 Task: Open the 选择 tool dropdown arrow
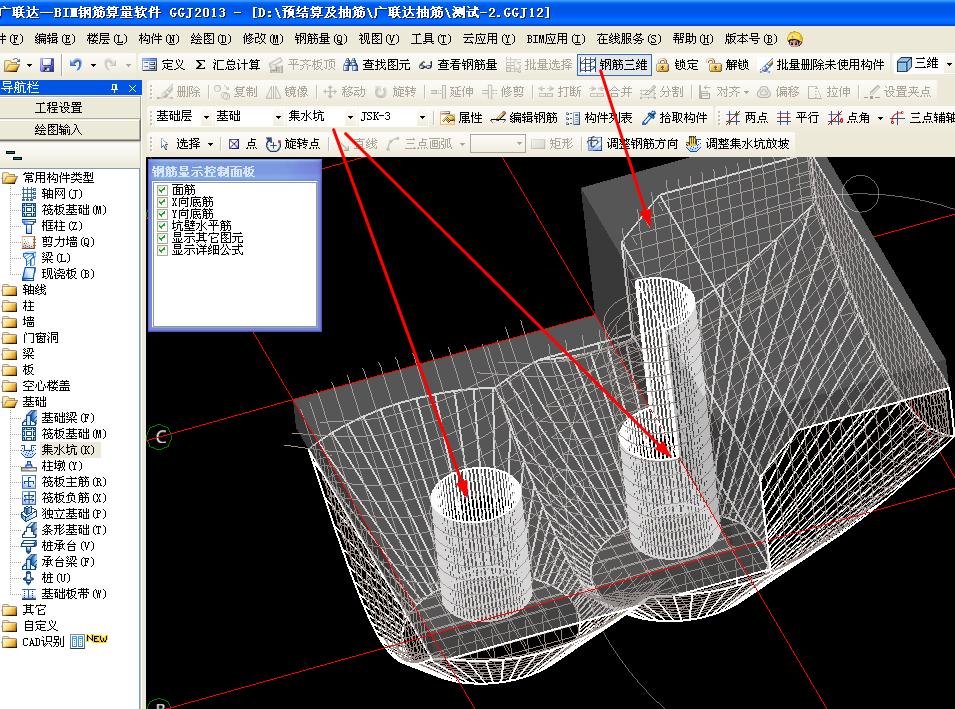click(210, 144)
